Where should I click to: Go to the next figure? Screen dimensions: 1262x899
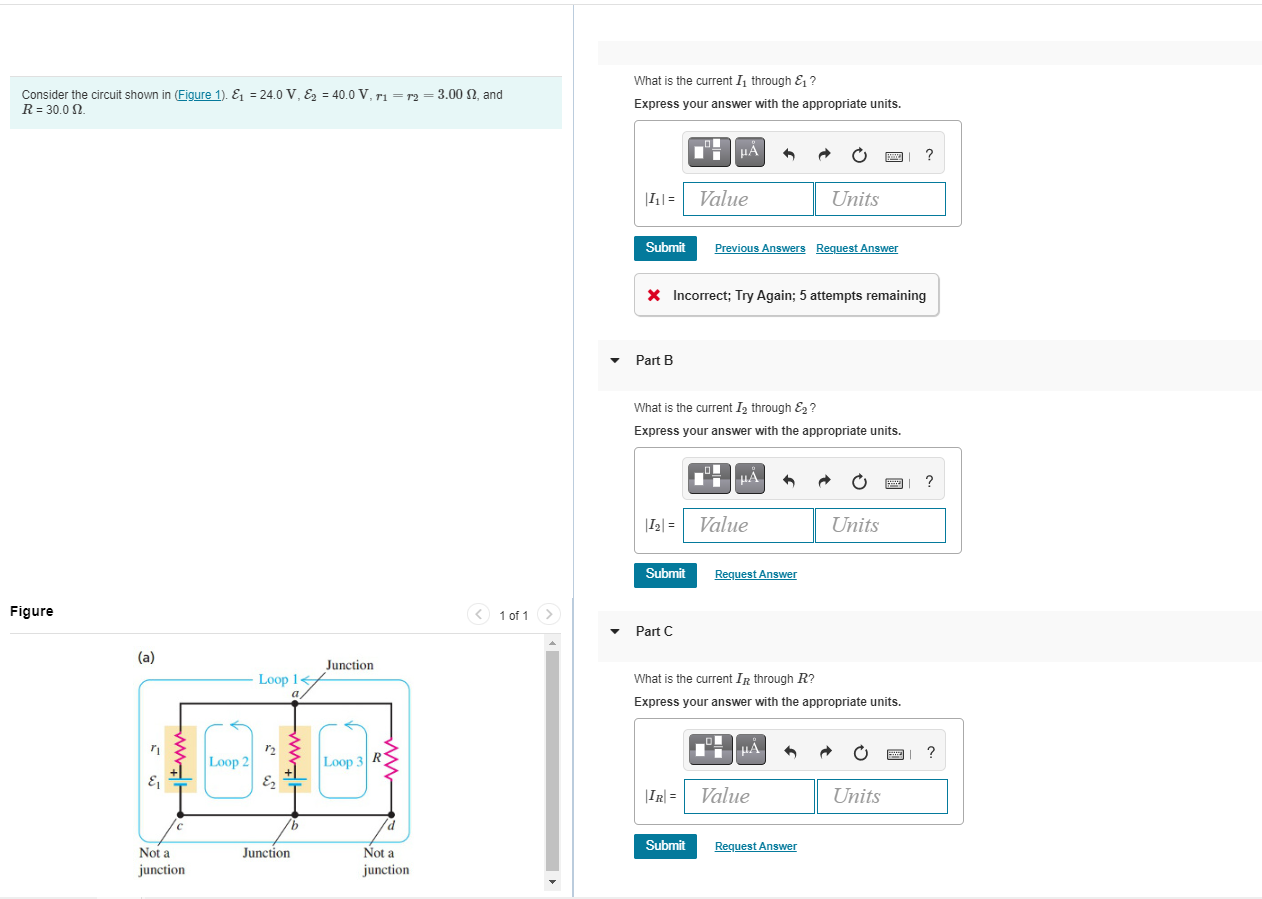pyautogui.click(x=548, y=614)
